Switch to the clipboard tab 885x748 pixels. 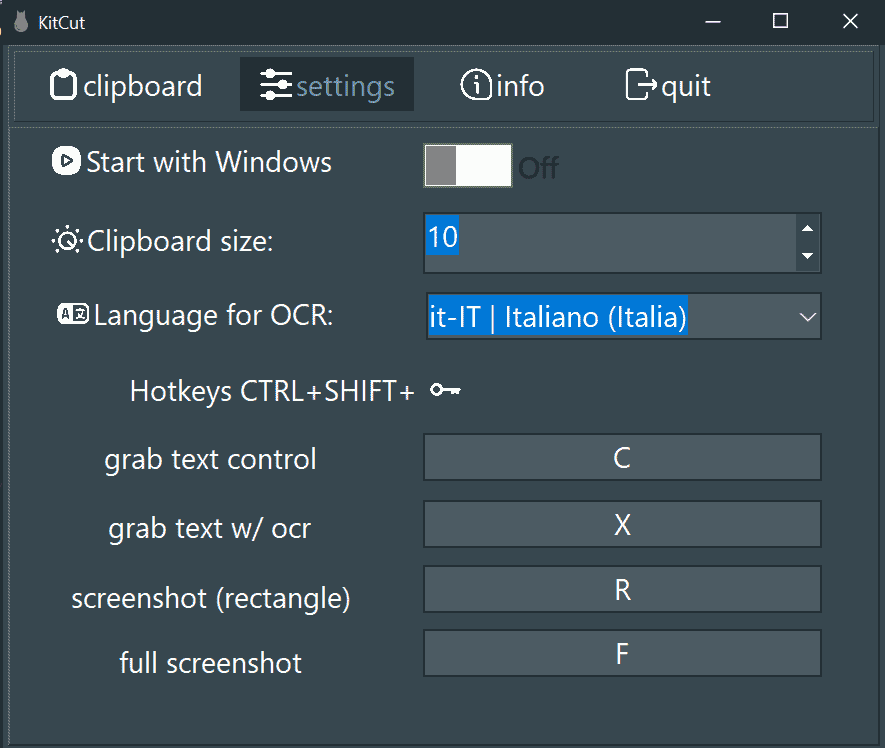click(x=126, y=85)
